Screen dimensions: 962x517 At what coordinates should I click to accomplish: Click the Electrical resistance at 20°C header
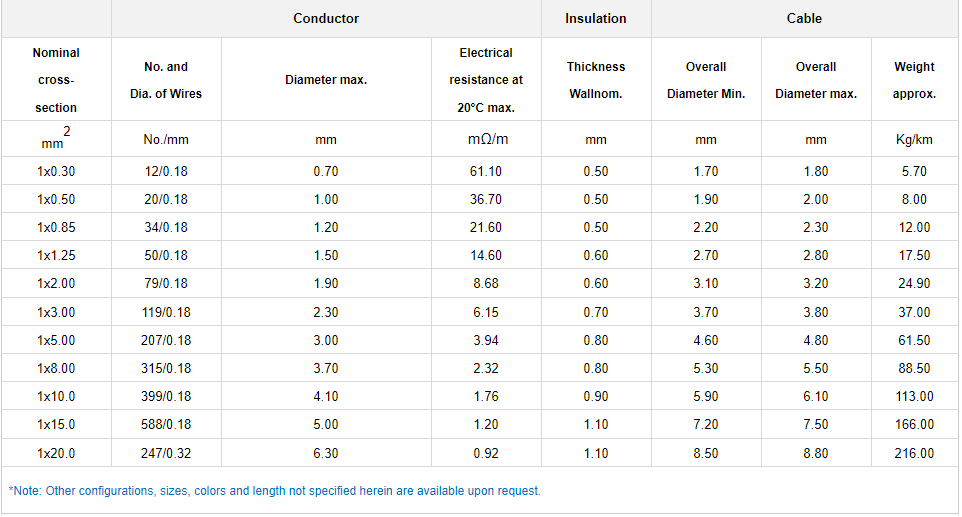pyautogui.click(x=486, y=80)
